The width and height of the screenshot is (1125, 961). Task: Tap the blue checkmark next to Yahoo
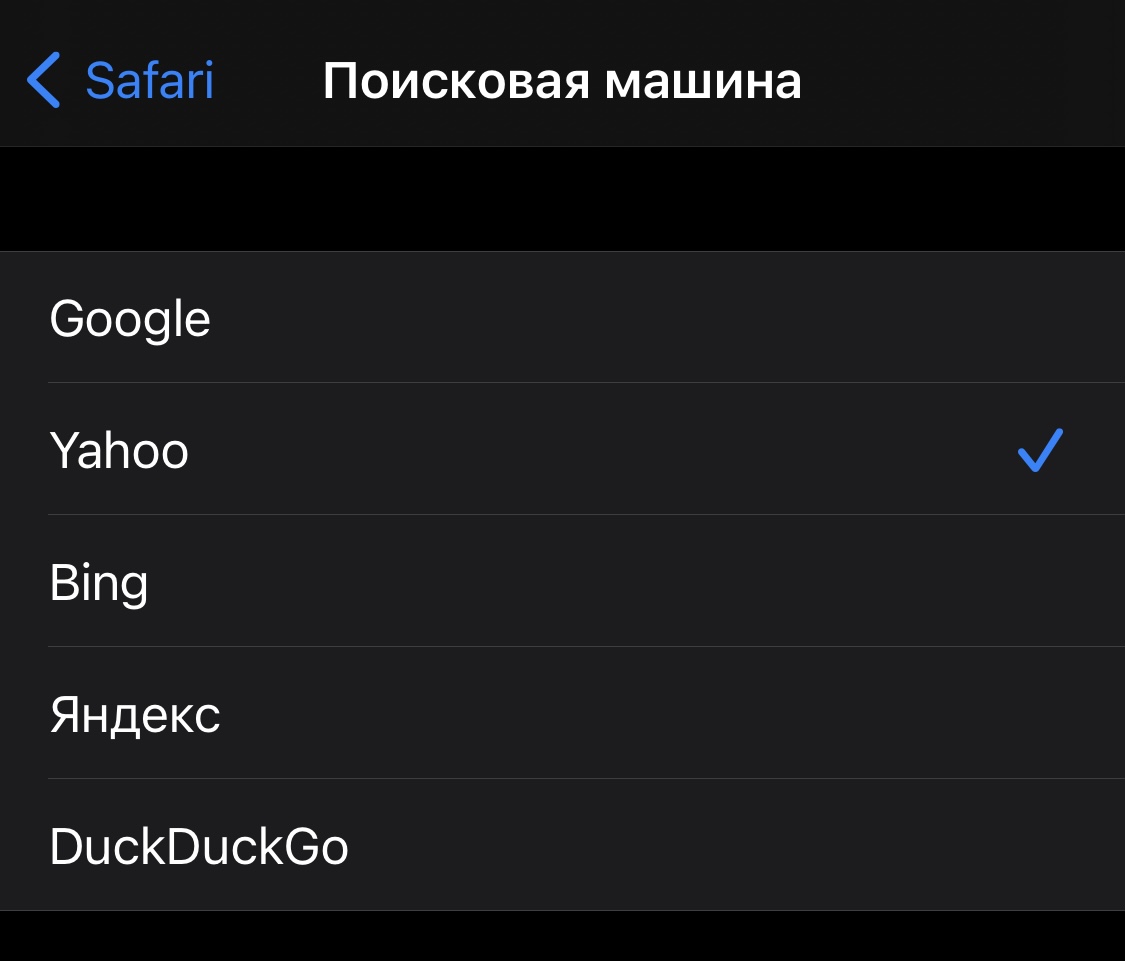pyautogui.click(x=1040, y=450)
